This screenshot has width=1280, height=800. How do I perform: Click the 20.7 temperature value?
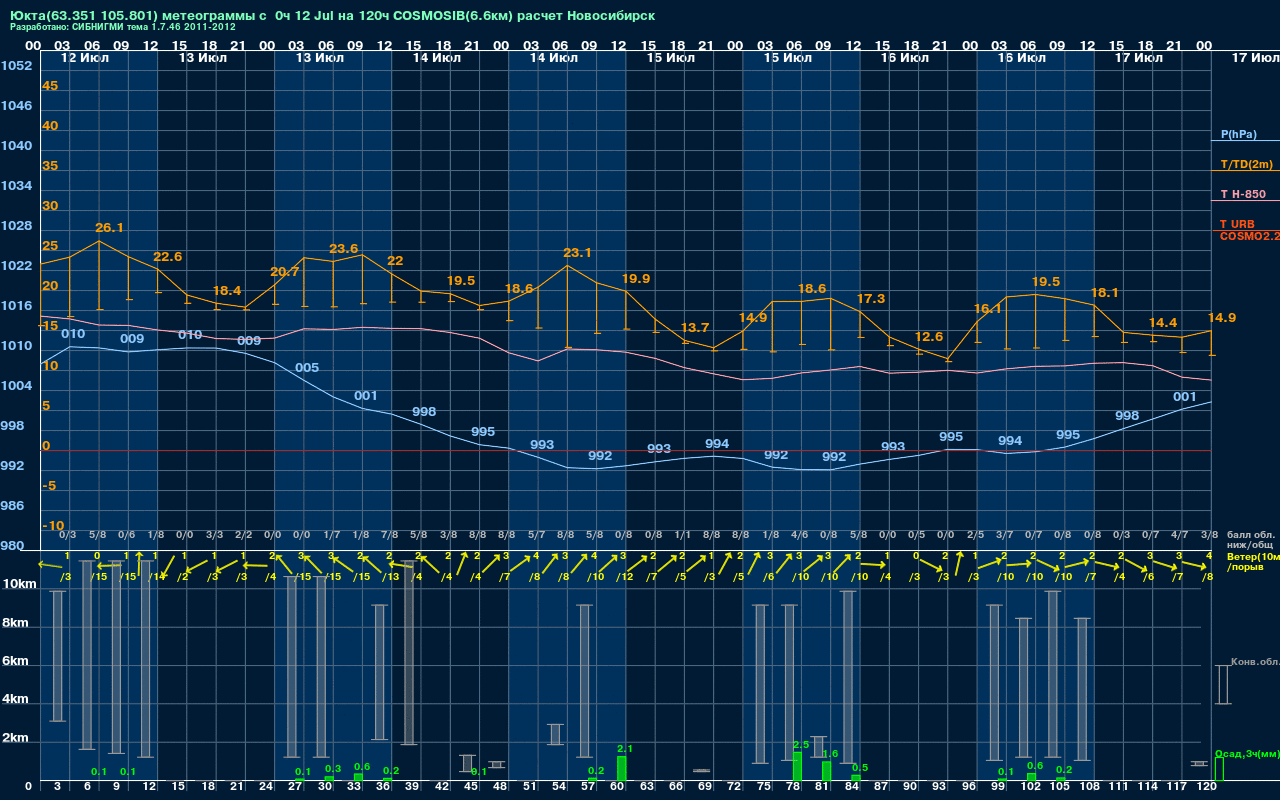point(284,272)
